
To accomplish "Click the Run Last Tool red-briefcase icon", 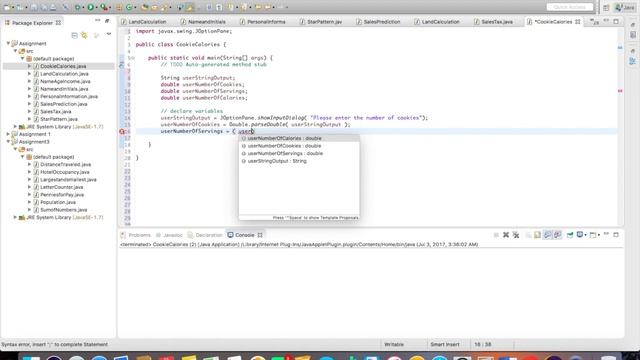I will click(104, 7).
